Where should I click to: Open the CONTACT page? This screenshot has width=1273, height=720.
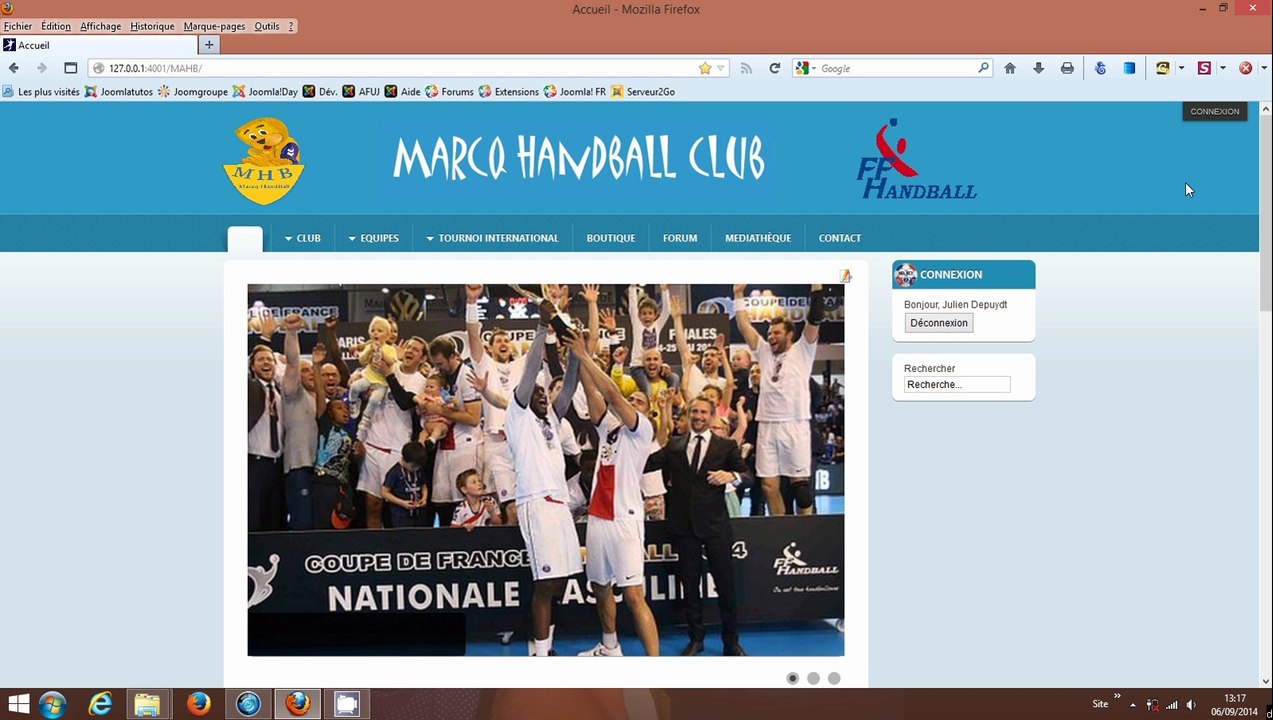pos(840,238)
